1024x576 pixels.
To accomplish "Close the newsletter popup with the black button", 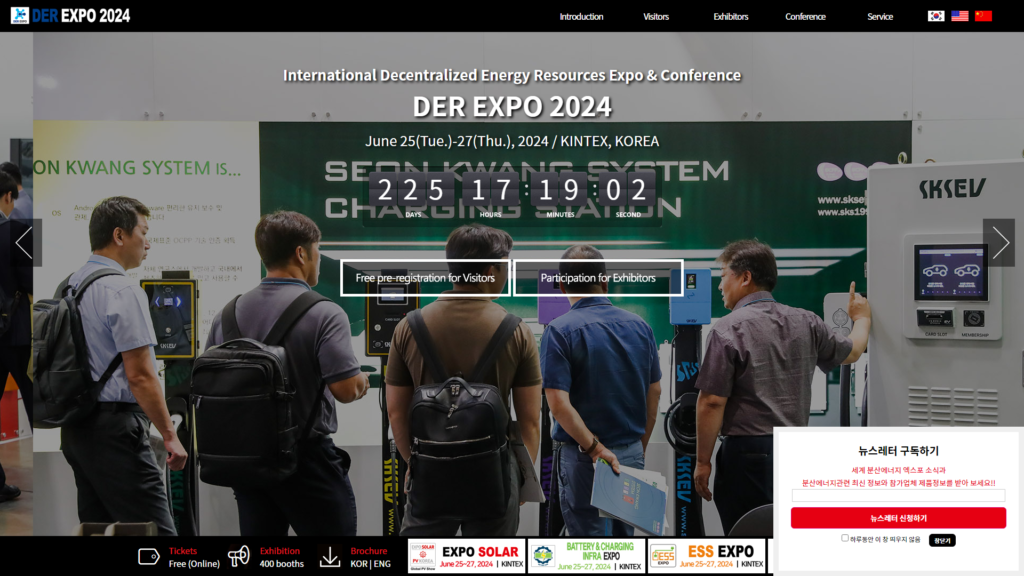I will pyautogui.click(x=942, y=540).
